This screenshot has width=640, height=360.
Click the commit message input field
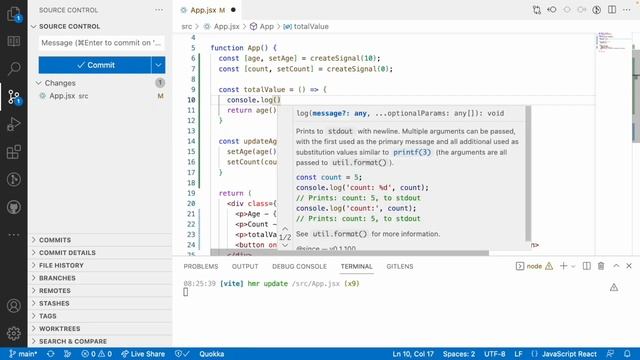pyautogui.click(x=102, y=43)
